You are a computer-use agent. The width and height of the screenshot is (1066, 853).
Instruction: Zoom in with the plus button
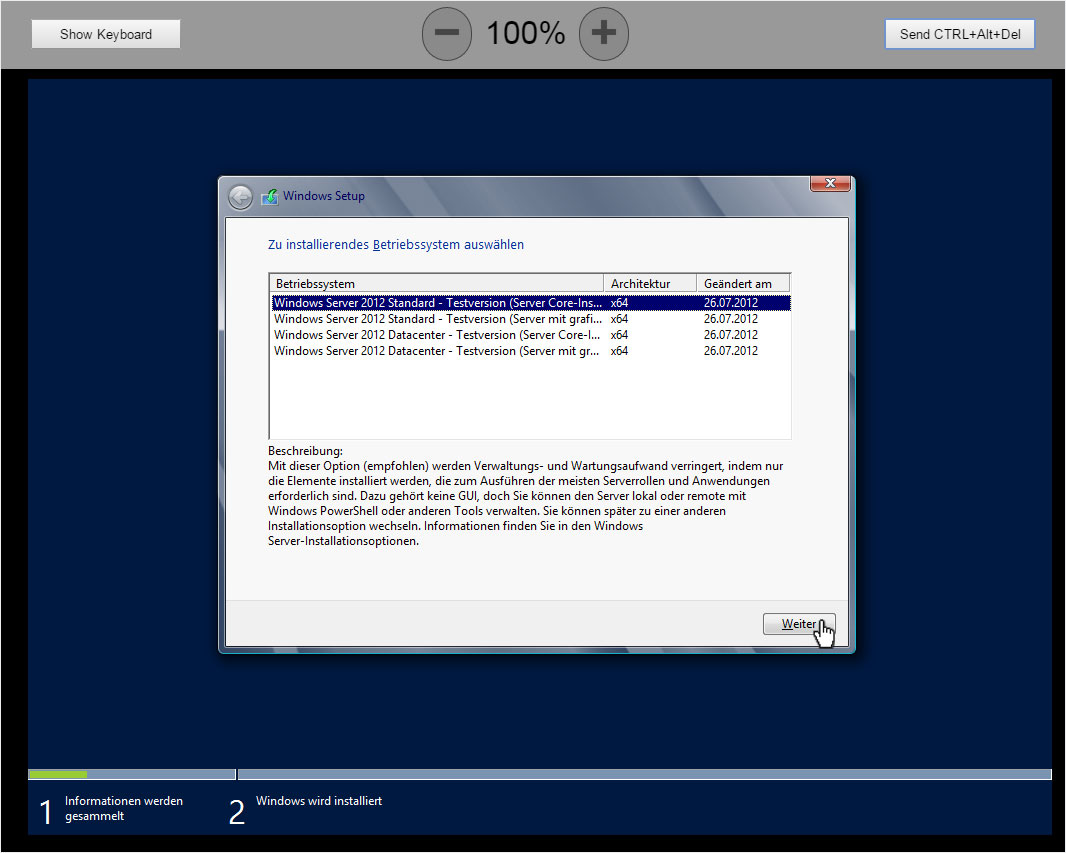click(x=604, y=33)
